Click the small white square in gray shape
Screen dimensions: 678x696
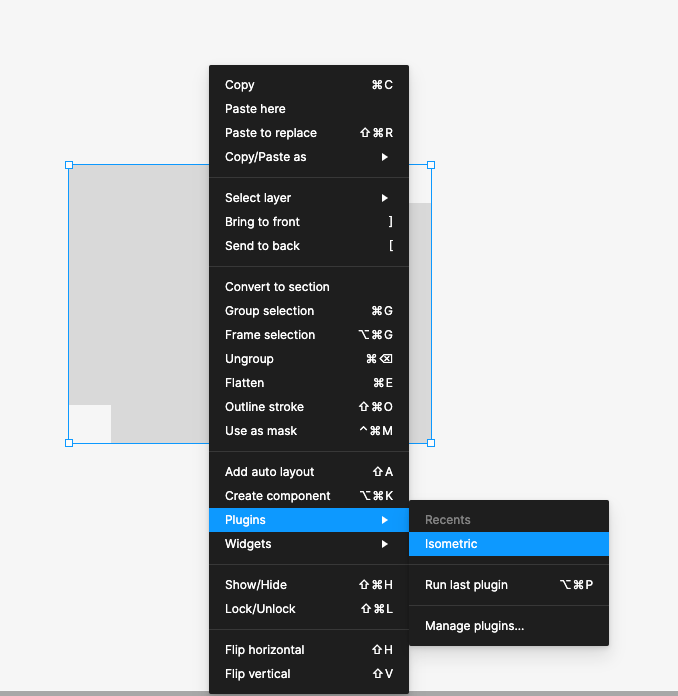(x=90, y=423)
